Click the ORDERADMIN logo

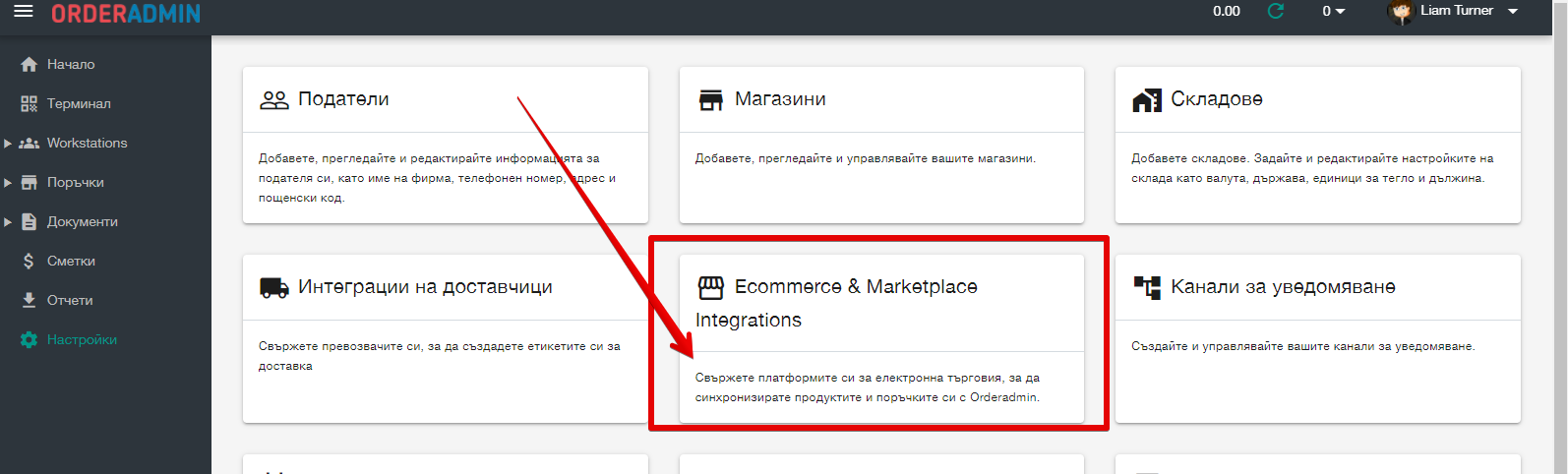(x=126, y=14)
